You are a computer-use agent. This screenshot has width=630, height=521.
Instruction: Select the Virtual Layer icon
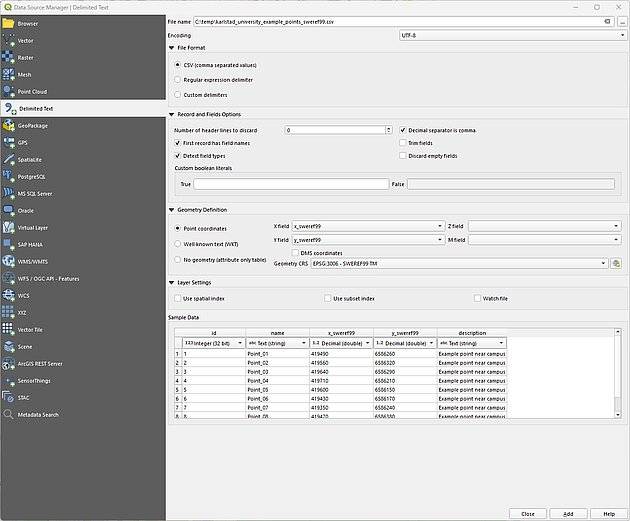coord(8,227)
